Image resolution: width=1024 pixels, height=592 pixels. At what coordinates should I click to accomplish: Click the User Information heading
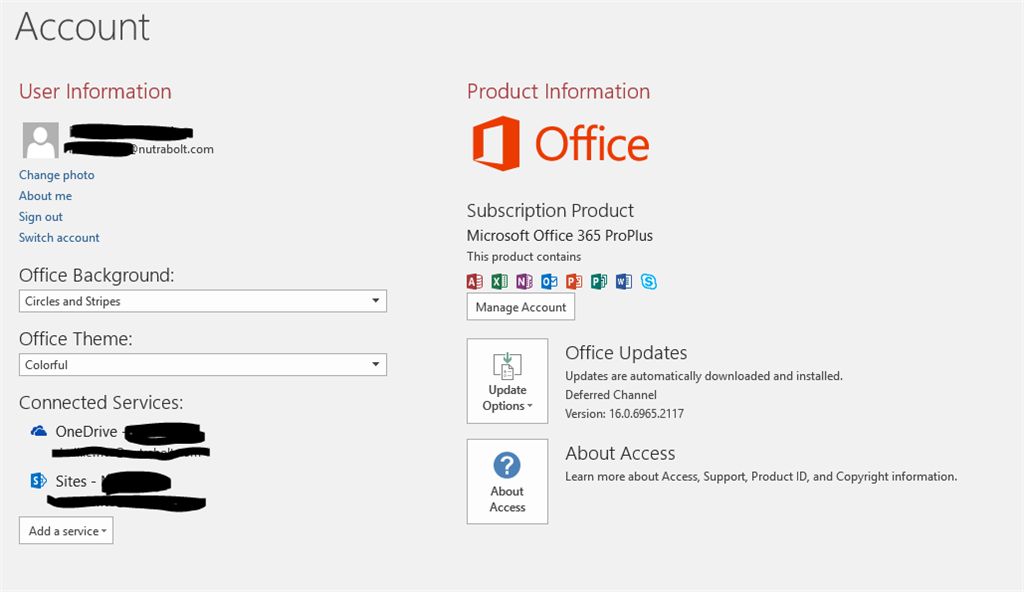pos(95,91)
